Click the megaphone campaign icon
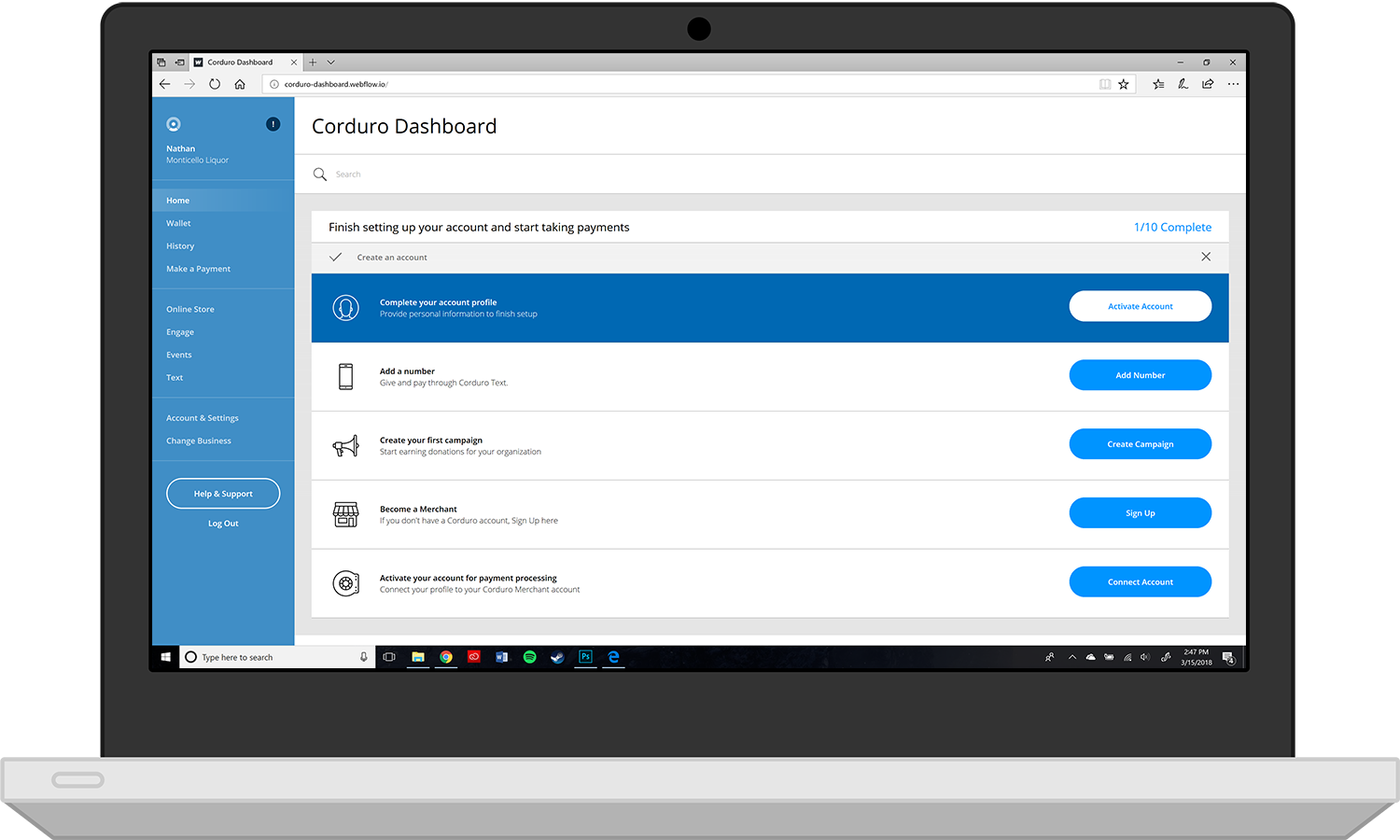Image resolution: width=1400 pixels, height=840 pixels. (345, 445)
